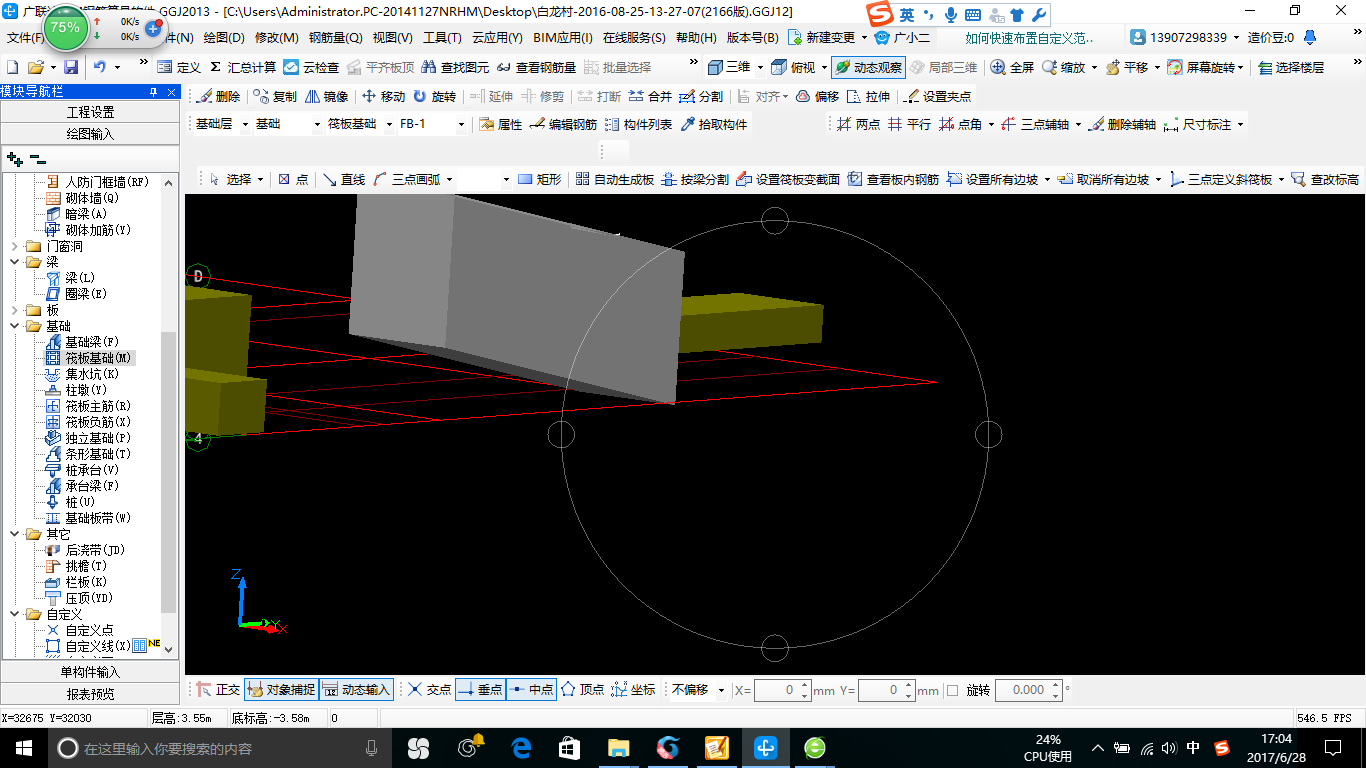Expand the 门窗洞 tree node
This screenshot has width=1366, height=768.
pyautogui.click(x=14, y=246)
